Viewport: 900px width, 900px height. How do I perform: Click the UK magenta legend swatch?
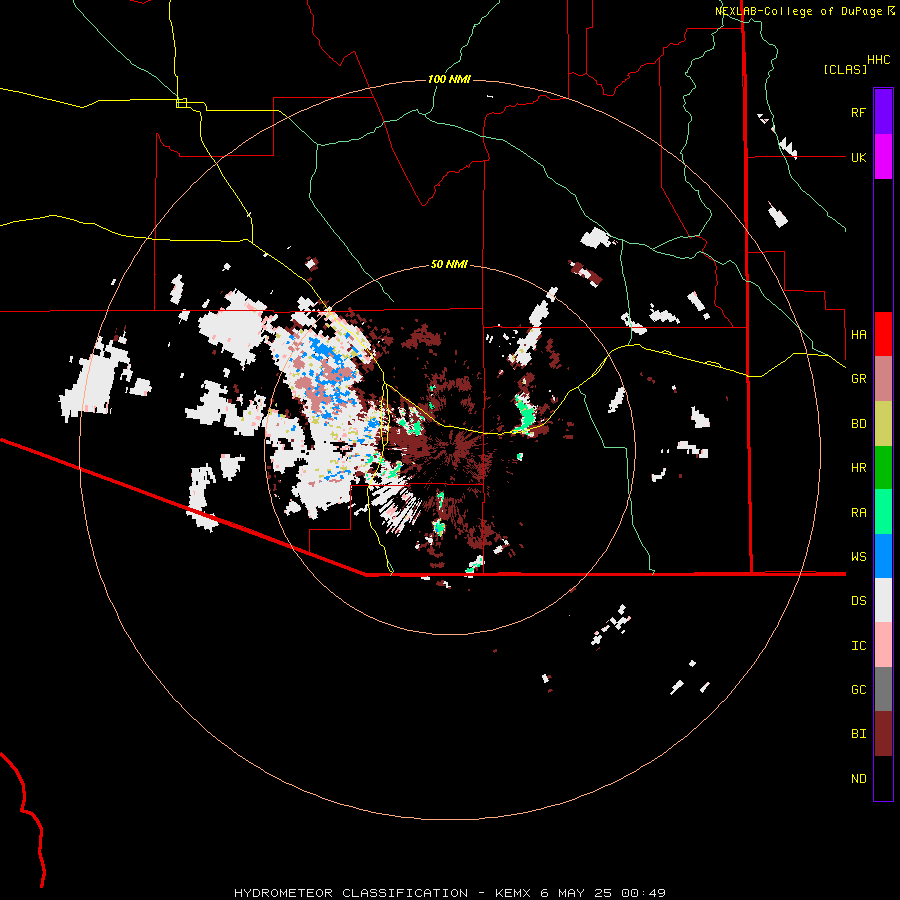pyautogui.click(x=883, y=157)
